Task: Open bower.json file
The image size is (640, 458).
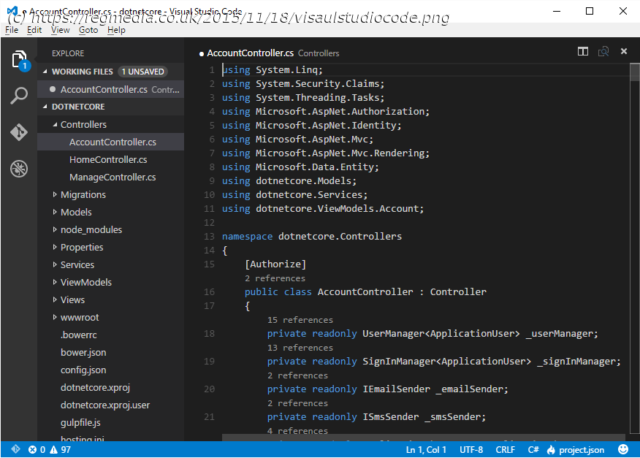Action: click(x=83, y=352)
